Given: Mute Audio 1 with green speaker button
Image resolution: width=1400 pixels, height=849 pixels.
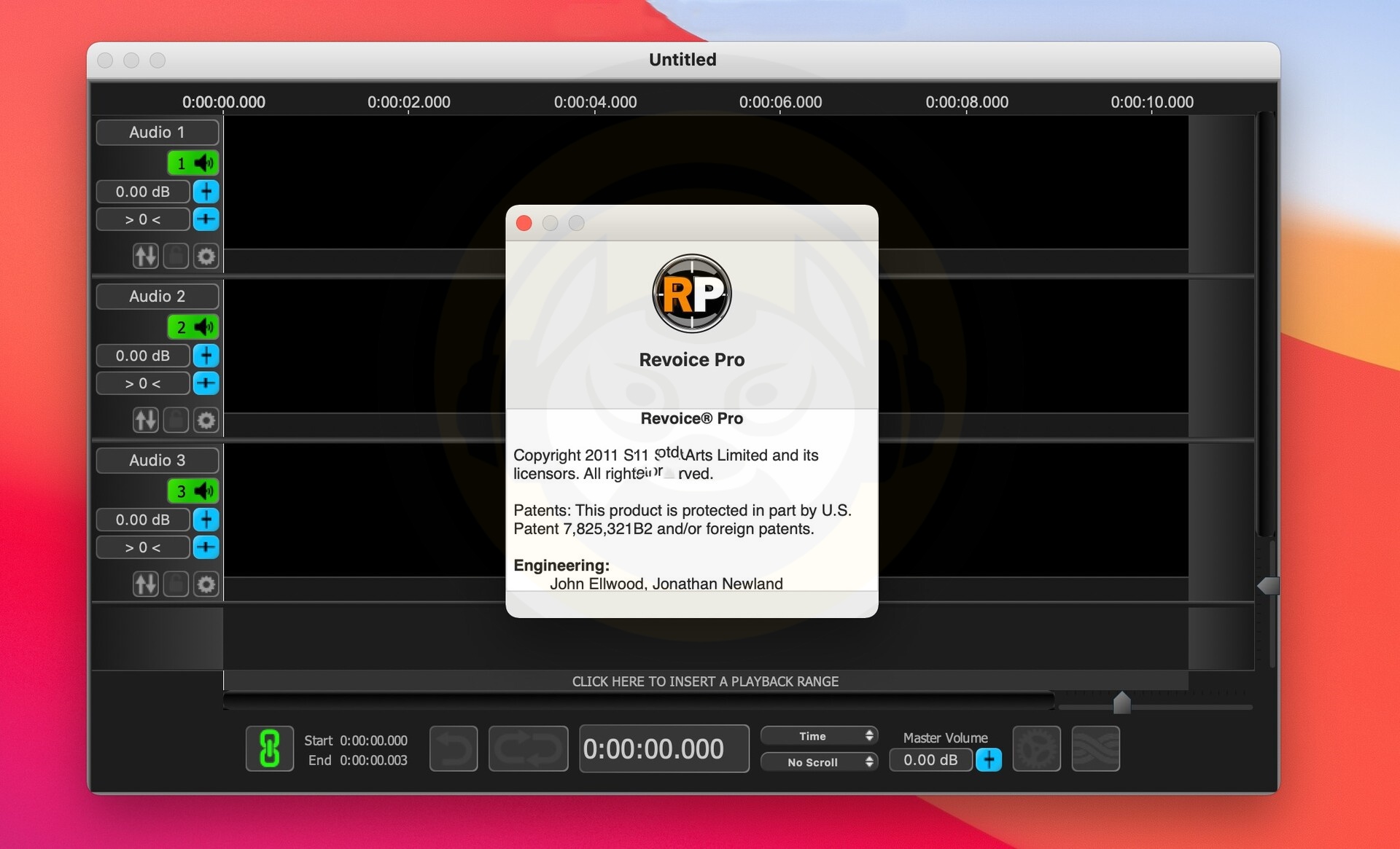Looking at the screenshot, I should [x=193, y=163].
